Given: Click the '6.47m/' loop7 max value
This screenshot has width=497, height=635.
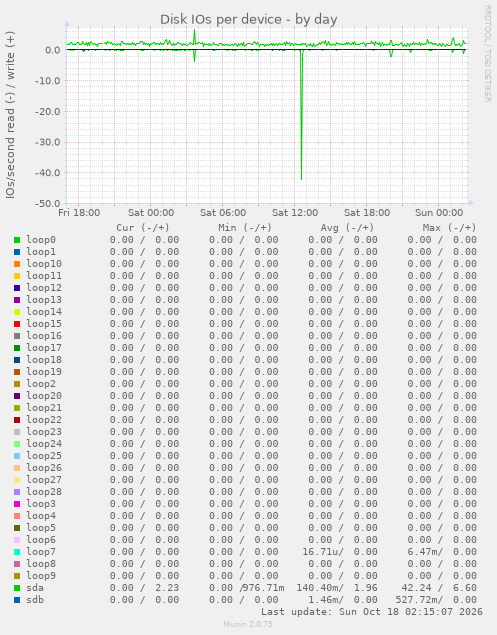Looking at the screenshot, I should [x=425, y=552].
